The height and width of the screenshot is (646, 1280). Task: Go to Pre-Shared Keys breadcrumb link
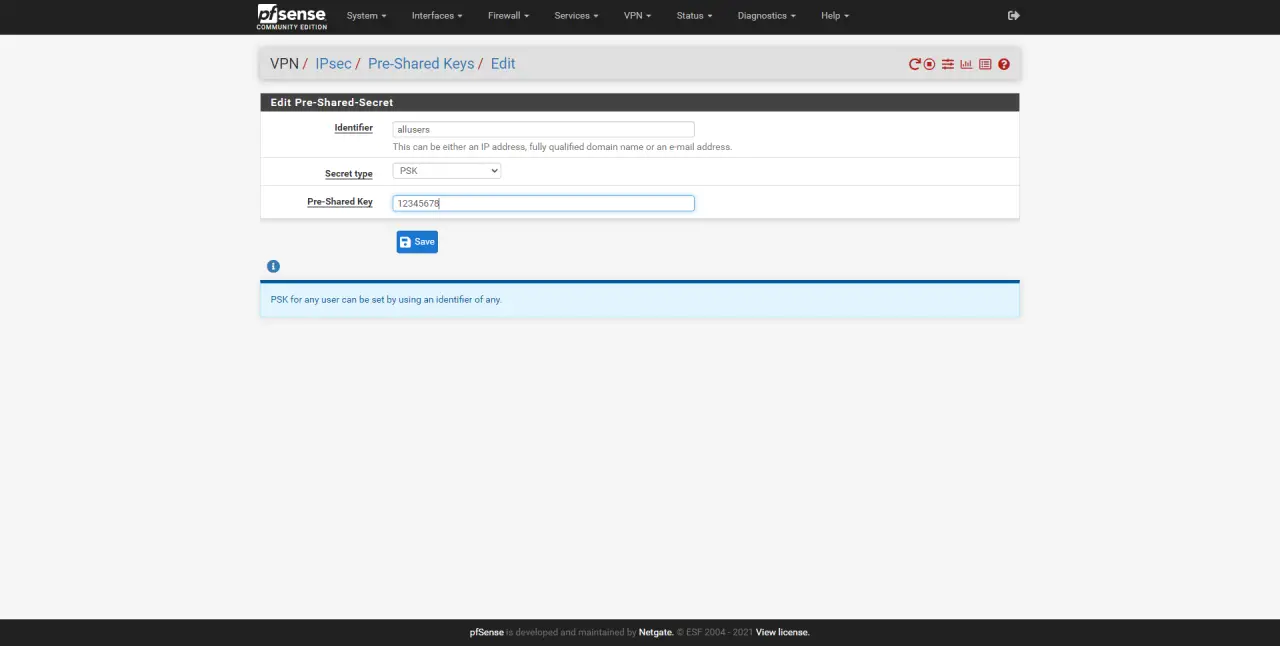tap(421, 64)
